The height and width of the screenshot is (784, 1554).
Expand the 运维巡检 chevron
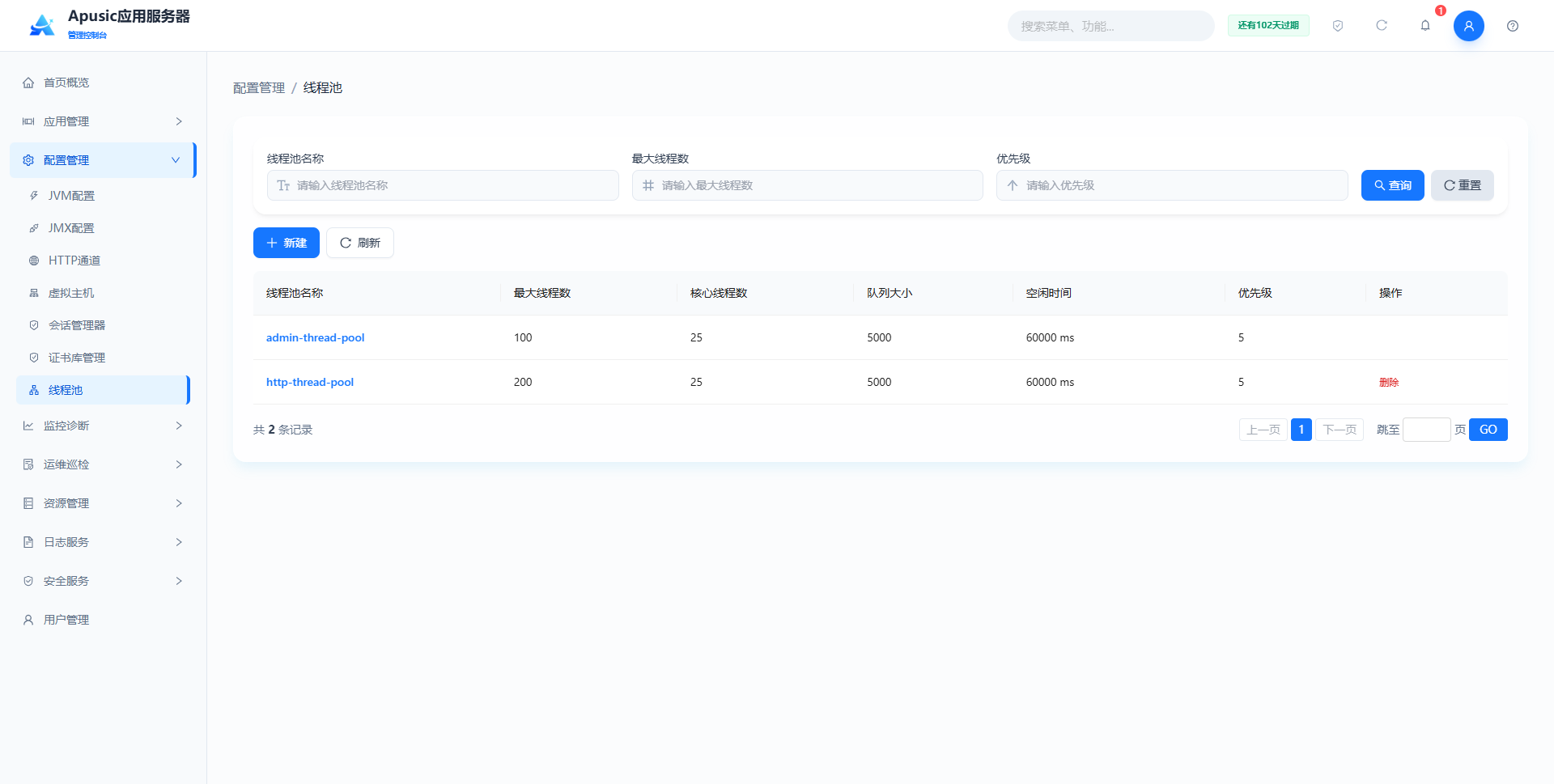coord(179,464)
